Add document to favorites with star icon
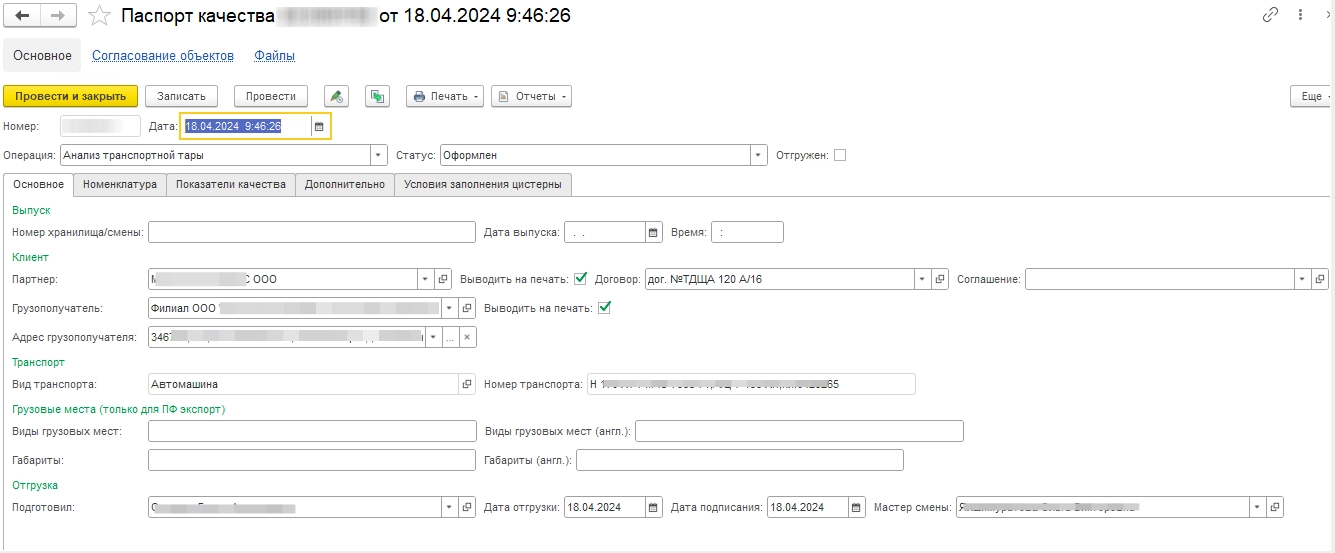1335x553 pixels. 99,16
